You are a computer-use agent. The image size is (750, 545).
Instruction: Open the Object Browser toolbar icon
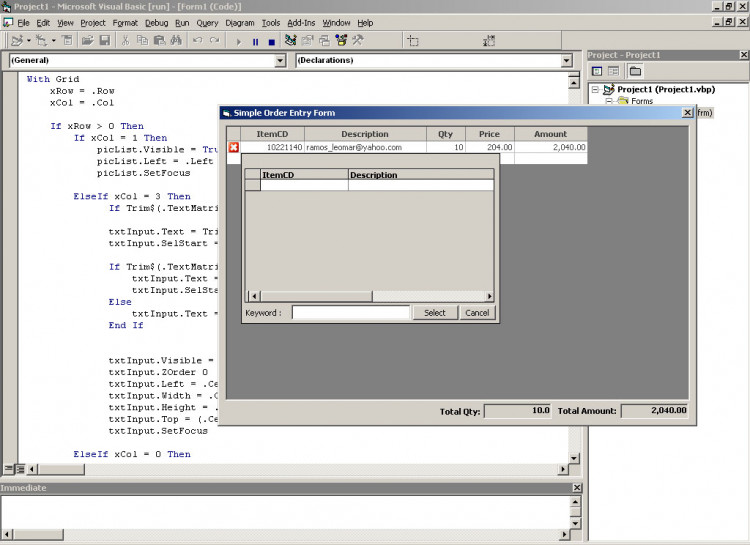[341, 41]
